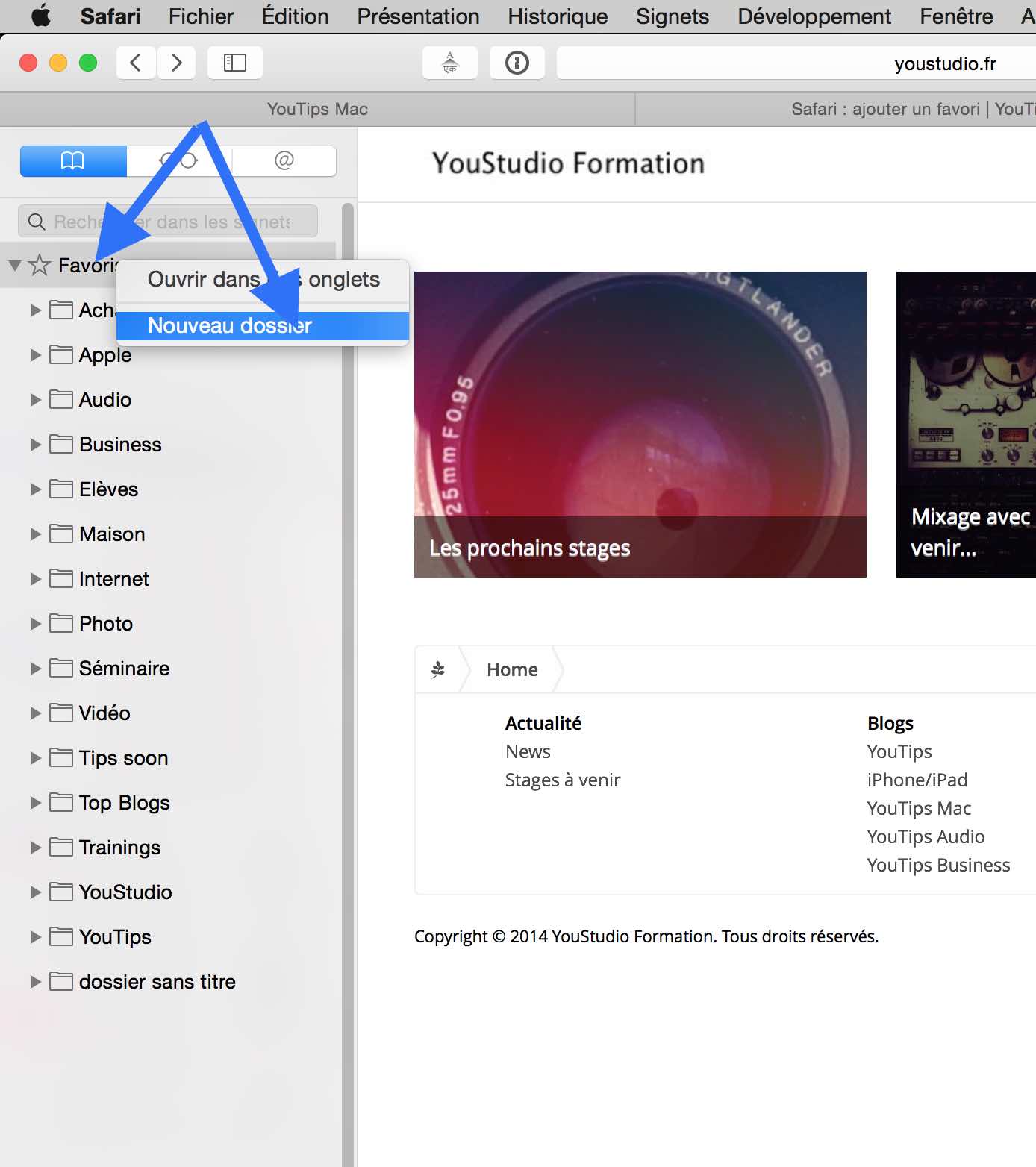The width and height of the screenshot is (1036, 1167).
Task: Switch to the Shared Links @ tab
Action: pos(284,160)
